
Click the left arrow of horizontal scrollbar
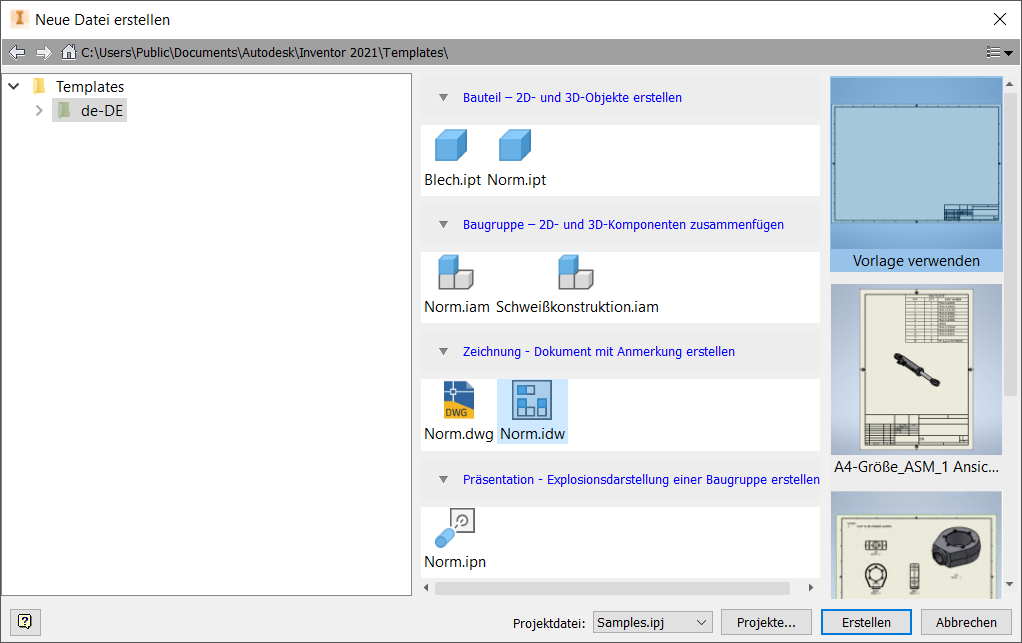coord(426,588)
